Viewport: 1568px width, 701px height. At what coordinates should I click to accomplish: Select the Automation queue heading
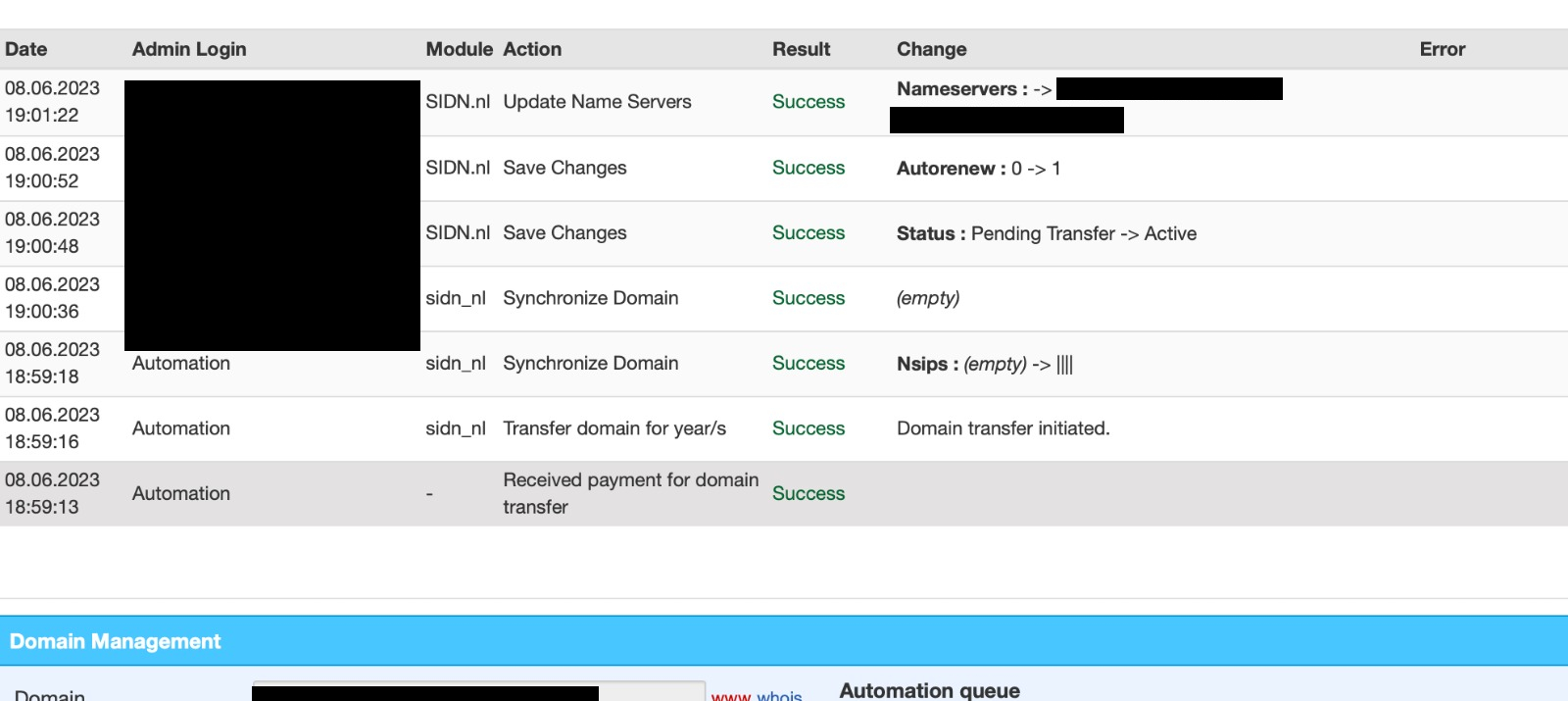tap(929, 690)
